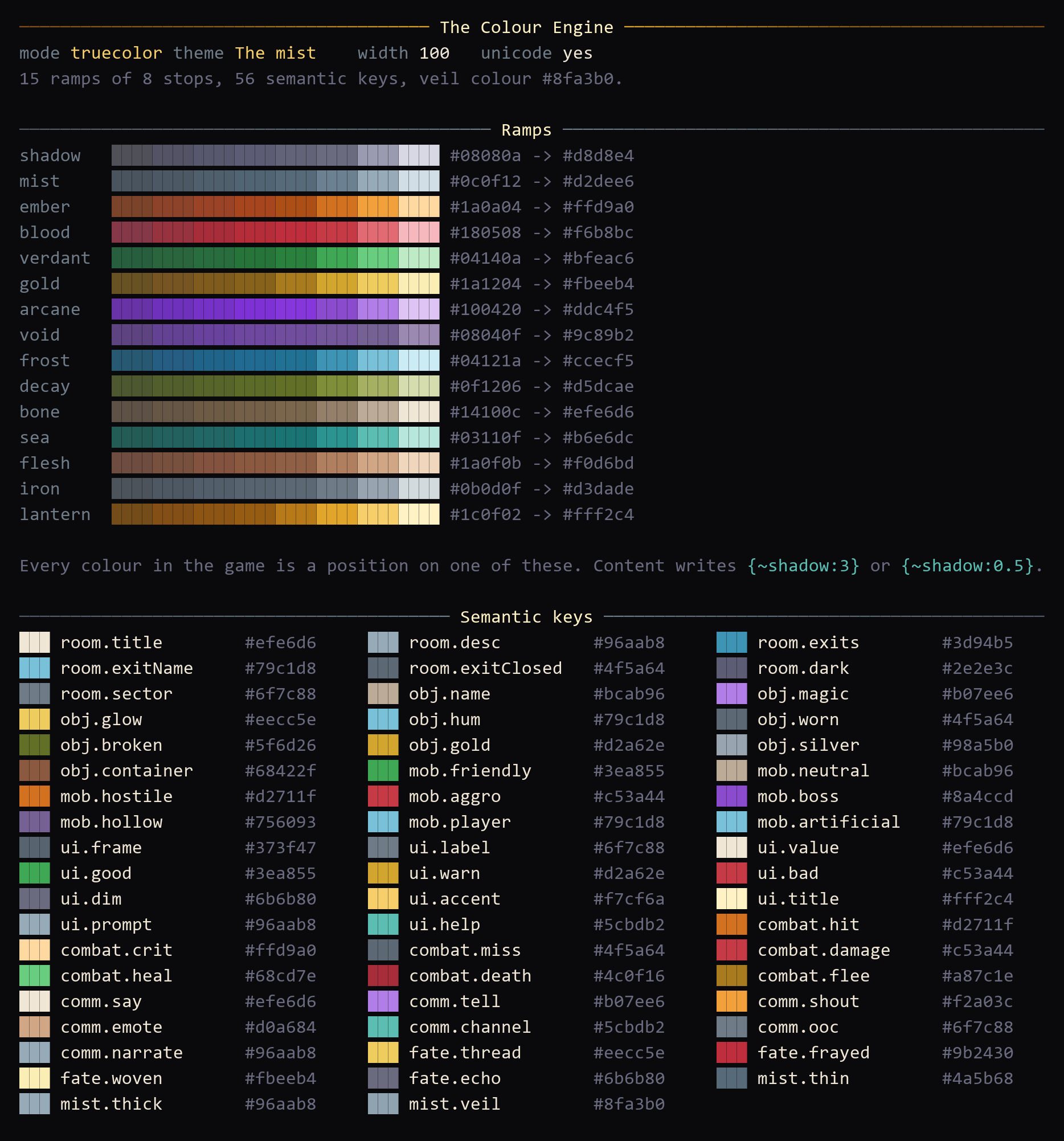Click the 'mist.thick' key label
1064x1141 pixels.
[111, 1104]
